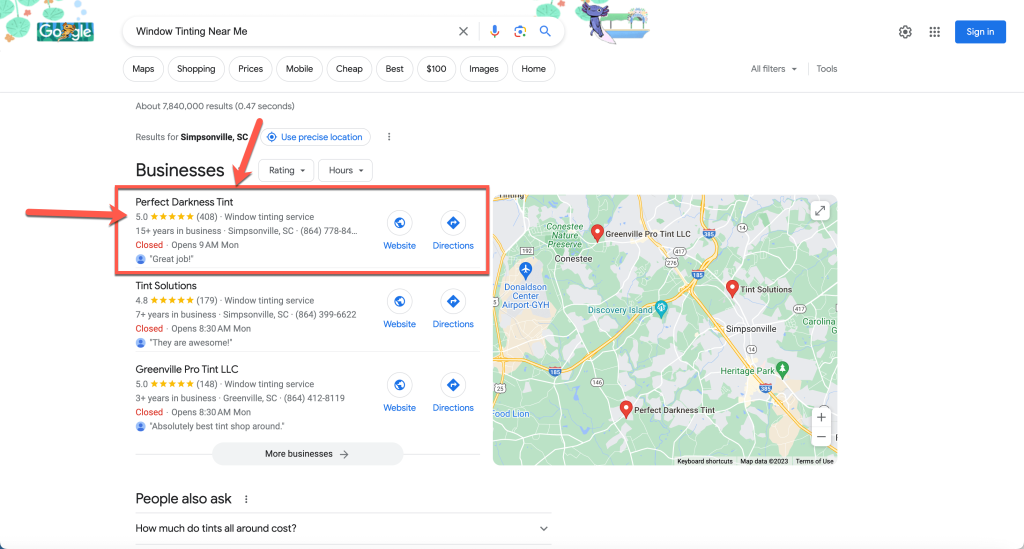Open the Perfect Darkness Tint listing title
Viewport: 1024px width, 549px height.
[x=184, y=202]
